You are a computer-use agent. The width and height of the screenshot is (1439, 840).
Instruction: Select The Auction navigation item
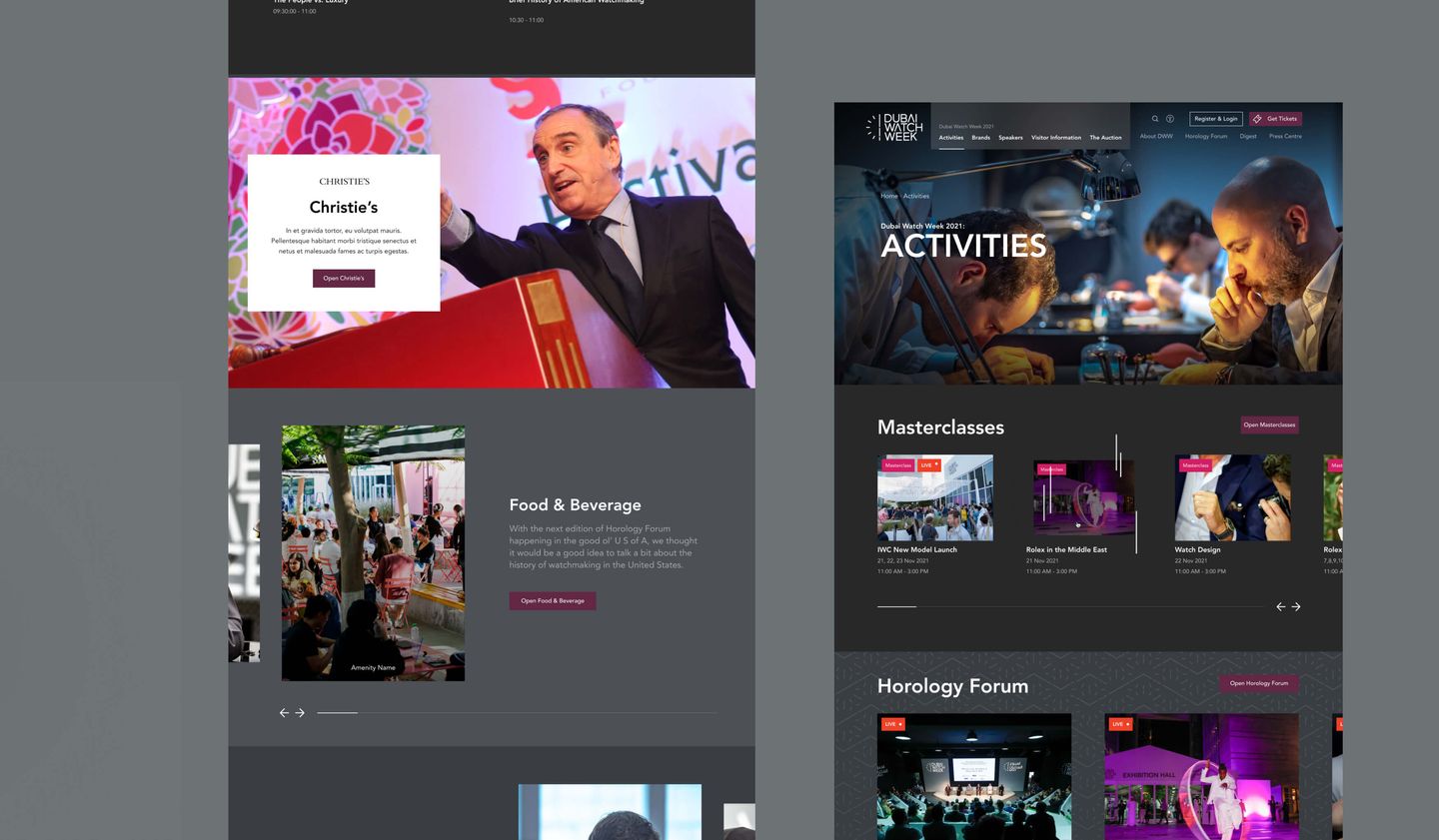[x=1104, y=138]
